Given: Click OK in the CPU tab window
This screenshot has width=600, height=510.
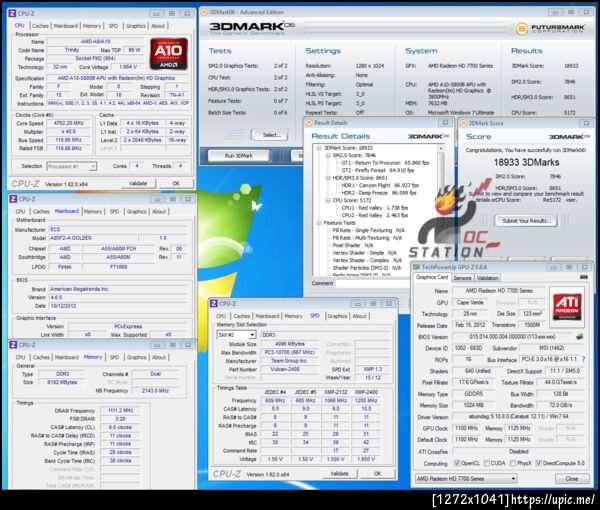Looking at the screenshot, I should point(176,184).
